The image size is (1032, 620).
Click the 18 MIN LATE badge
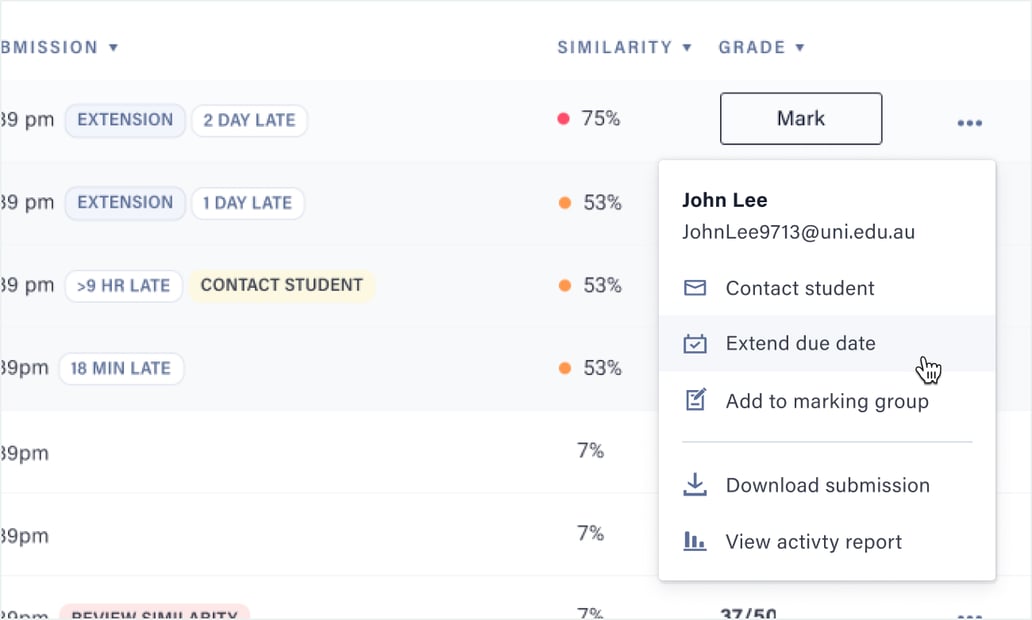(x=121, y=368)
